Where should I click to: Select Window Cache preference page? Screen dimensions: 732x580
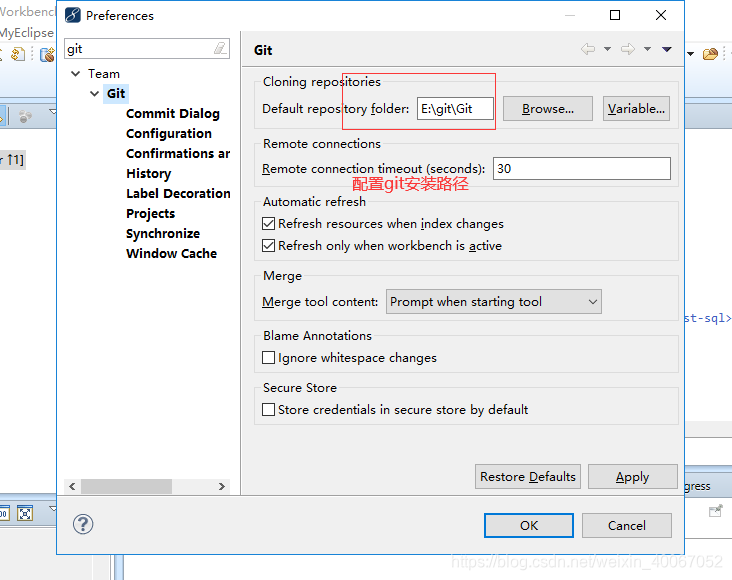coord(171,254)
